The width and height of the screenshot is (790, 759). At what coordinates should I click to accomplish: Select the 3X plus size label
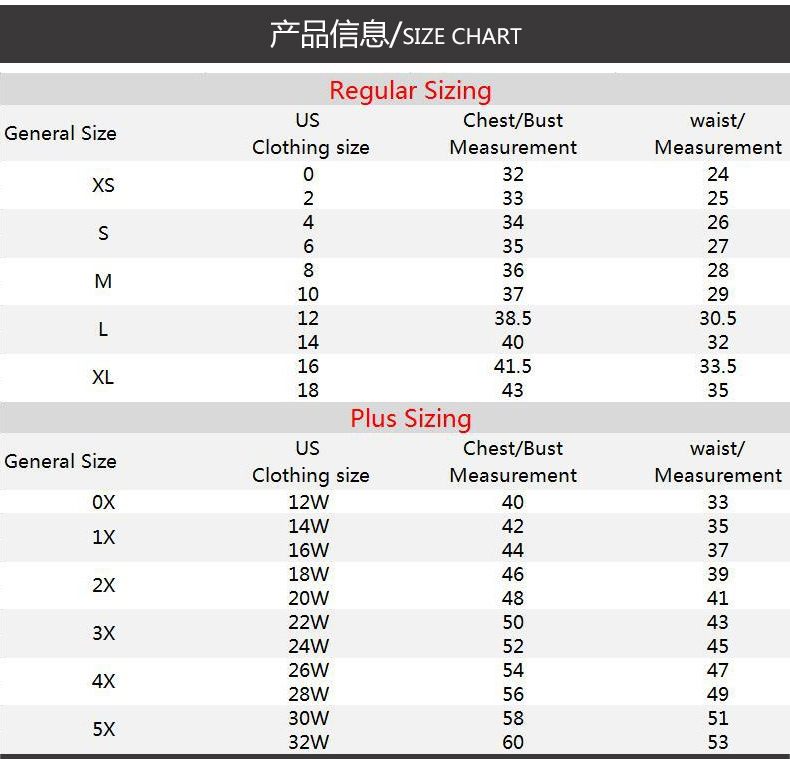103,634
